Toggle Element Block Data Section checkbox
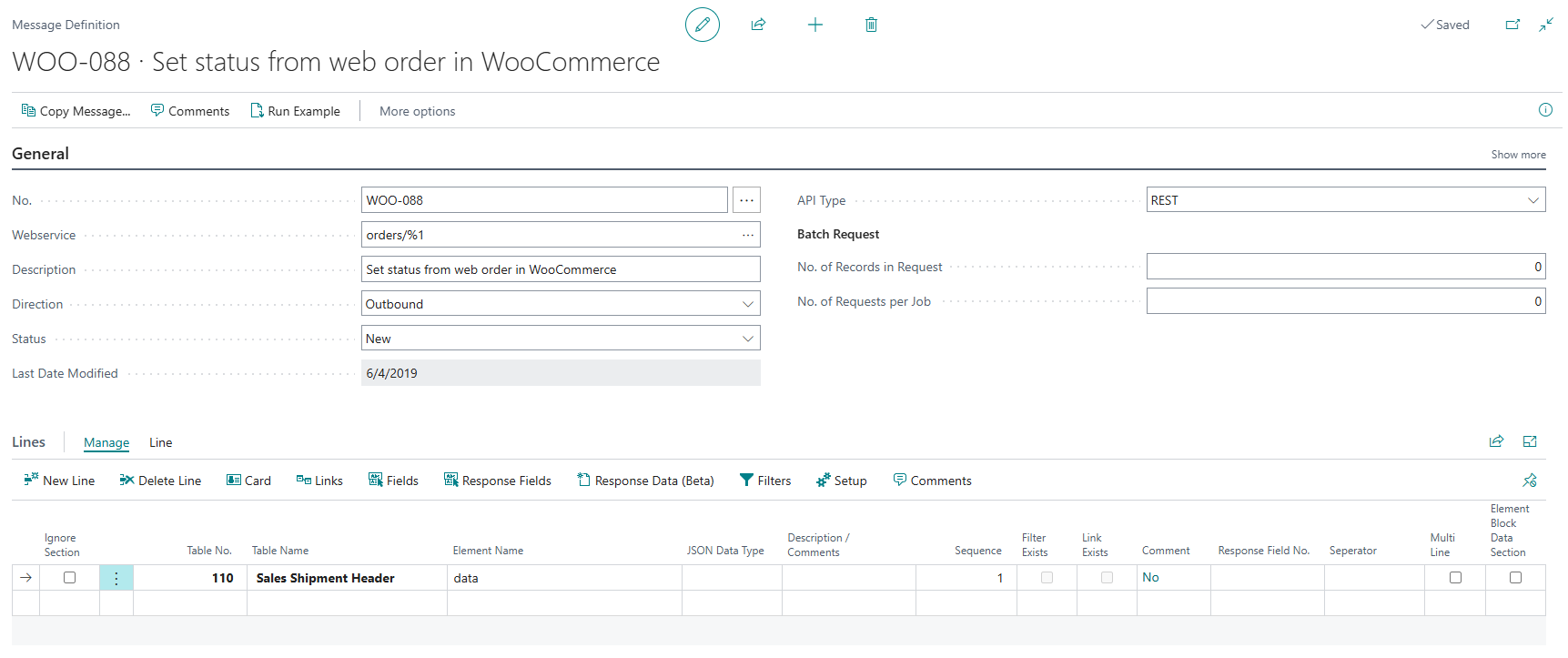The image size is (1568, 658). pyautogui.click(x=1515, y=578)
